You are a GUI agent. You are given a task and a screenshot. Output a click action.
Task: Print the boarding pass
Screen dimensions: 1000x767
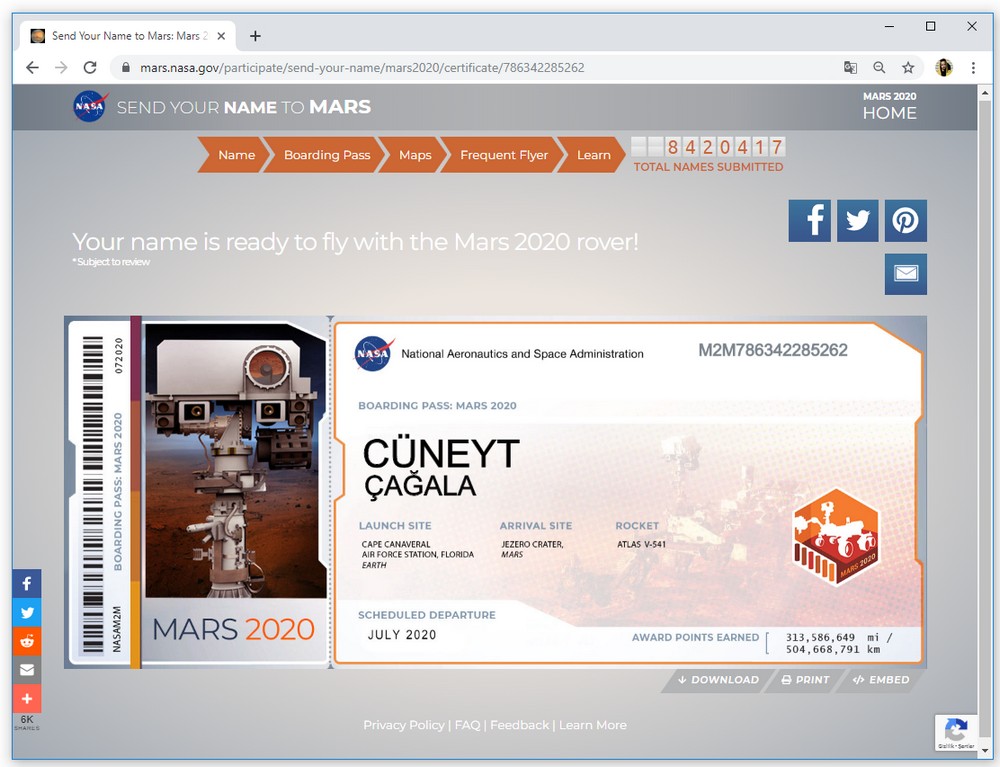[x=805, y=680]
